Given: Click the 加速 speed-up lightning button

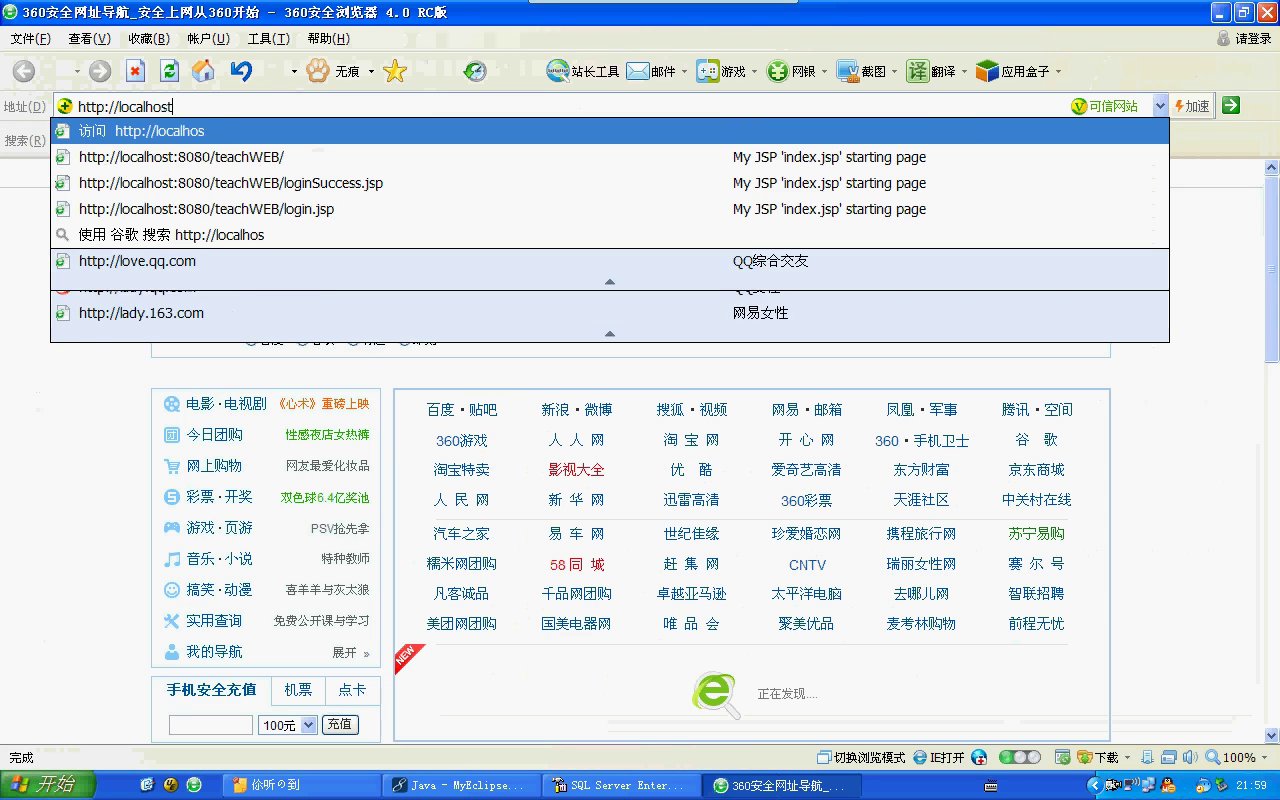Looking at the screenshot, I should [1191, 106].
